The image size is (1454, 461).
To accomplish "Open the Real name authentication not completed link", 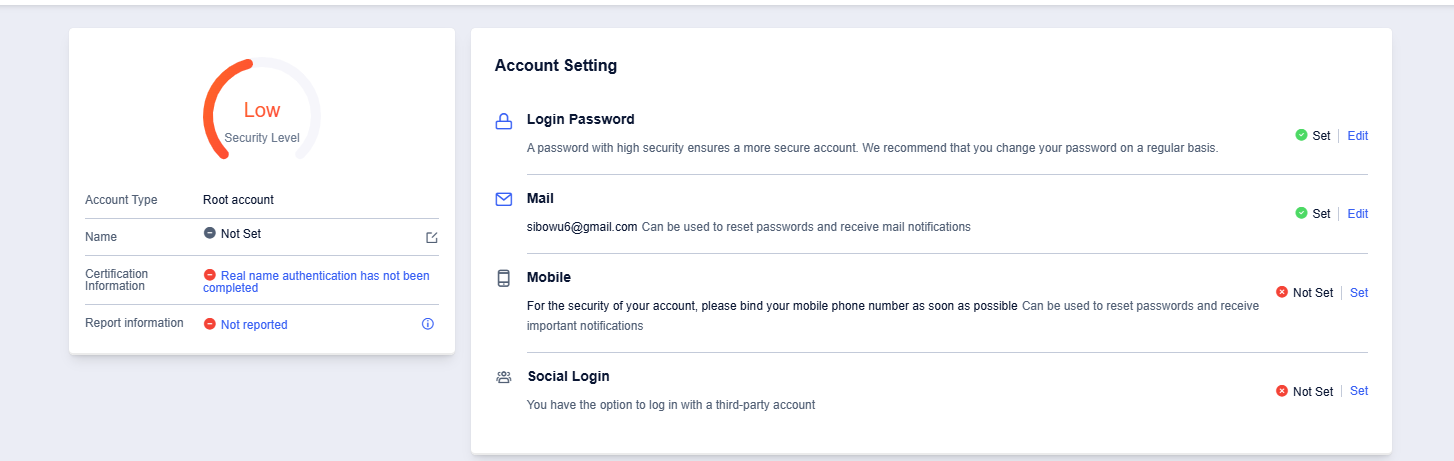I will point(316,281).
